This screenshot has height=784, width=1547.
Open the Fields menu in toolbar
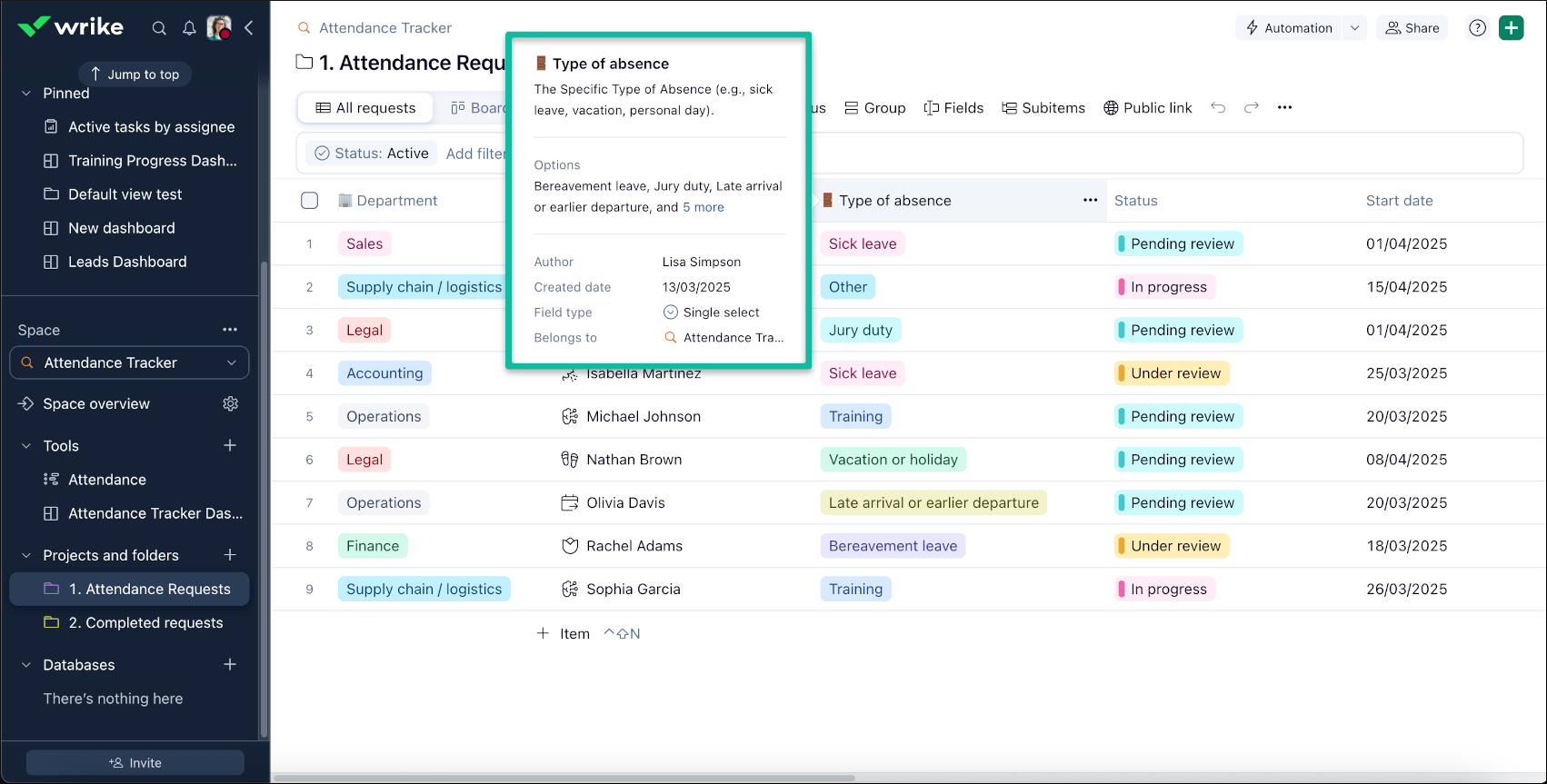coord(953,108)
